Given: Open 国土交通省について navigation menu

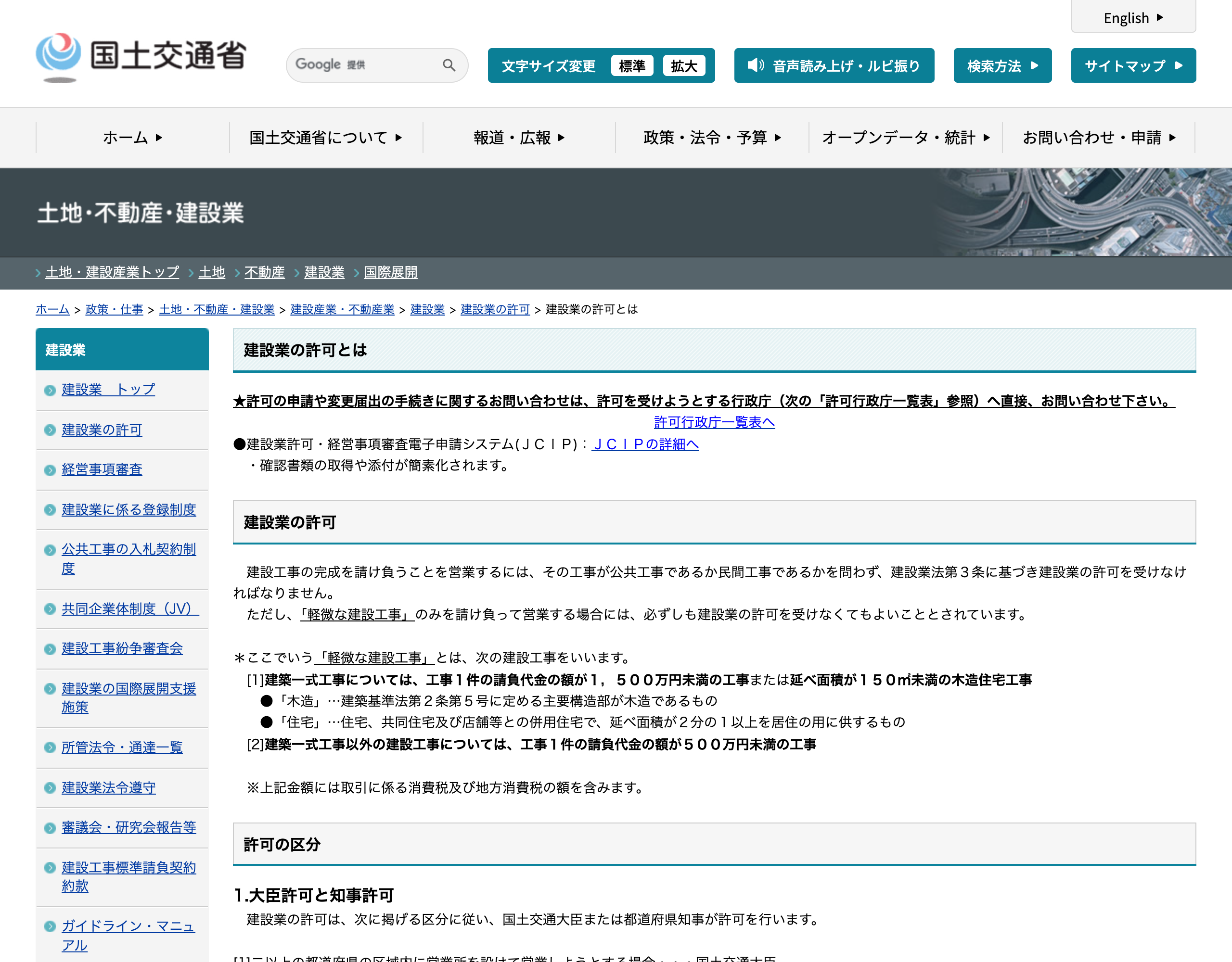Looking at the screenshot, I should 326,138.
